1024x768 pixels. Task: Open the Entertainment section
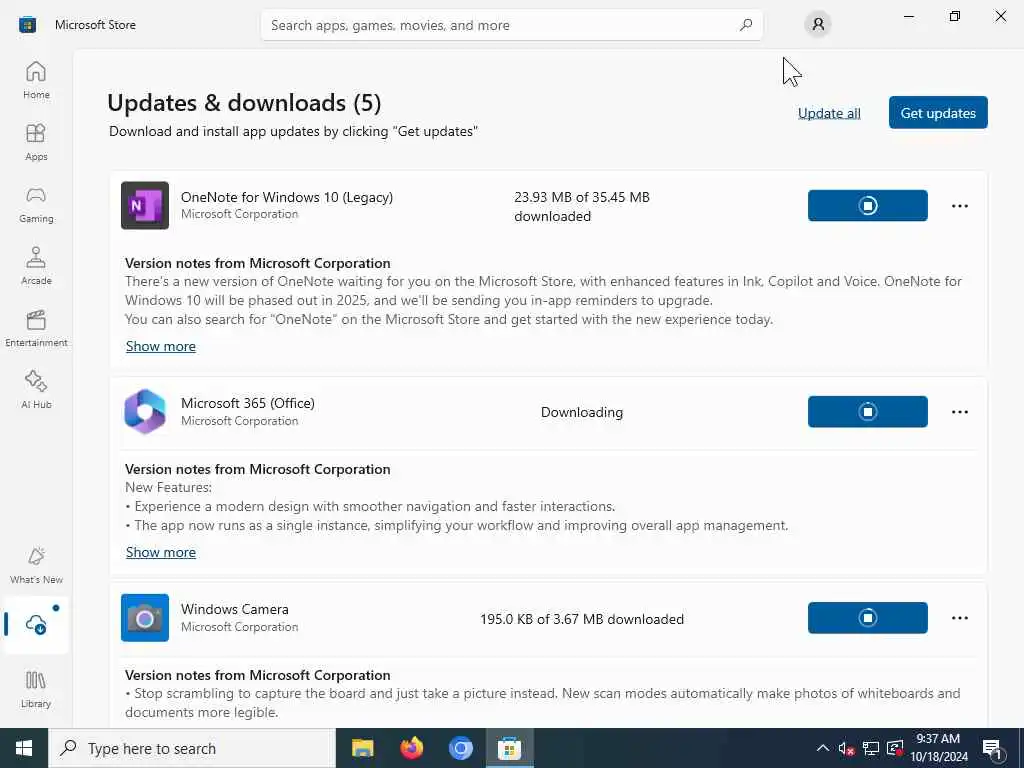tap(36, 328)
